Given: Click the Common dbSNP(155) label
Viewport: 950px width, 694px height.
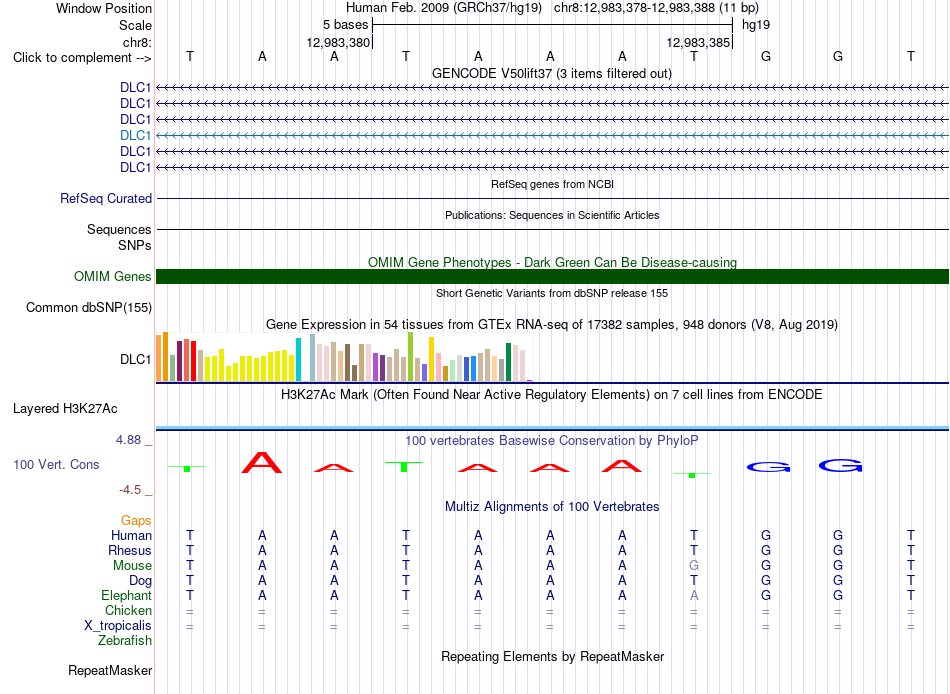Looking at the screenshot, I should click(x=88, y=307).
